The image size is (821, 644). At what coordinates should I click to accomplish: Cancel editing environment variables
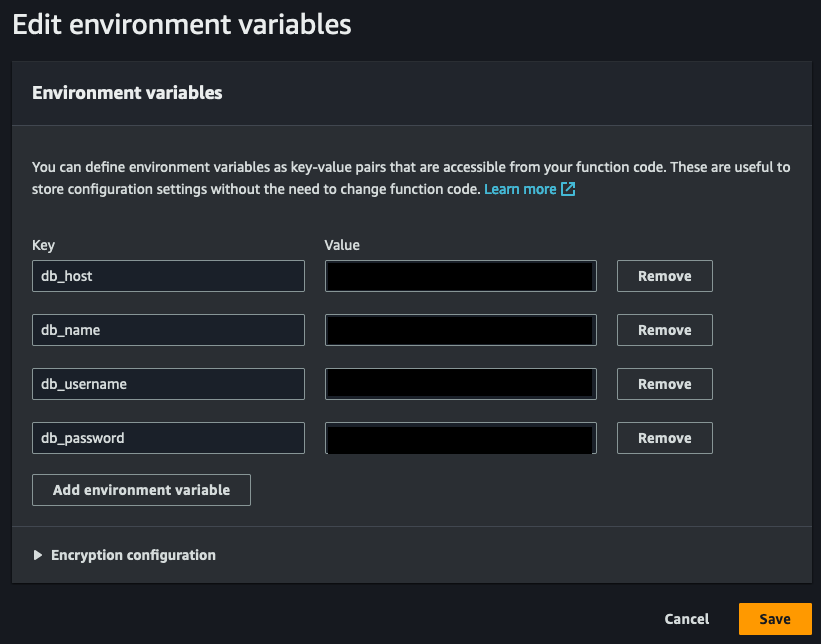686,618
